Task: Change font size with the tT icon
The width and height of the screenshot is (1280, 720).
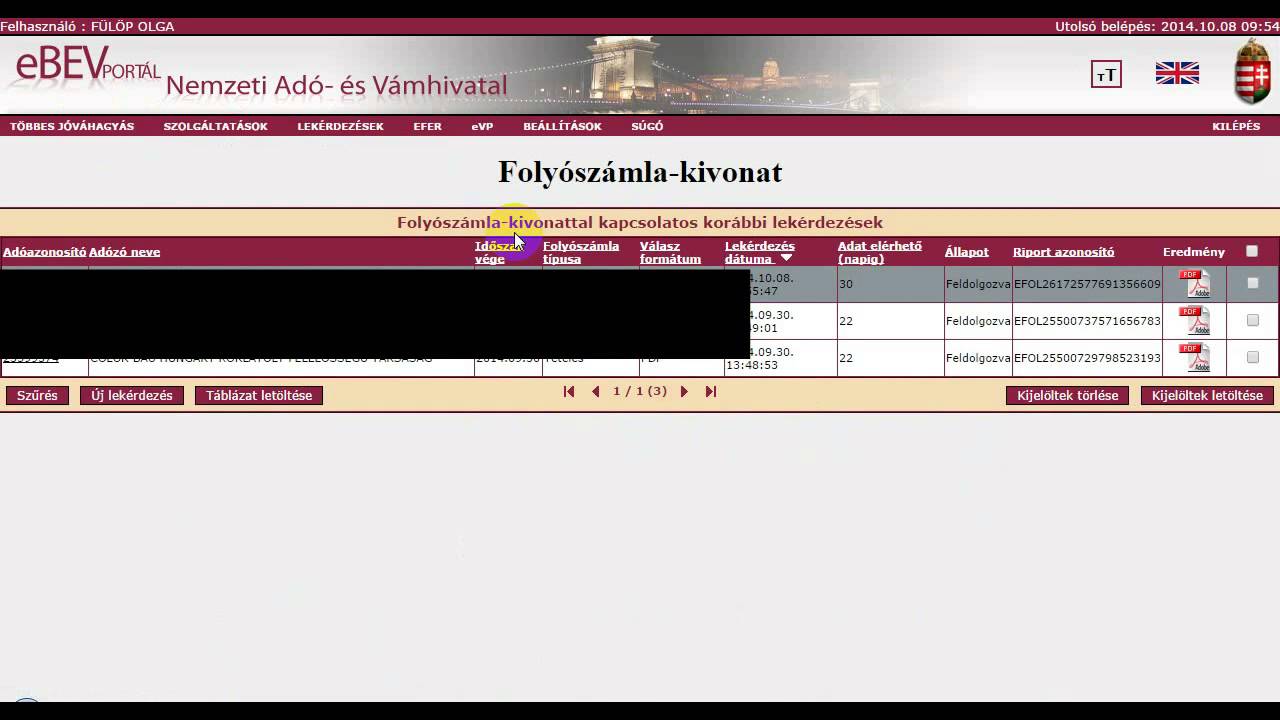Action: click(1106, 74)
